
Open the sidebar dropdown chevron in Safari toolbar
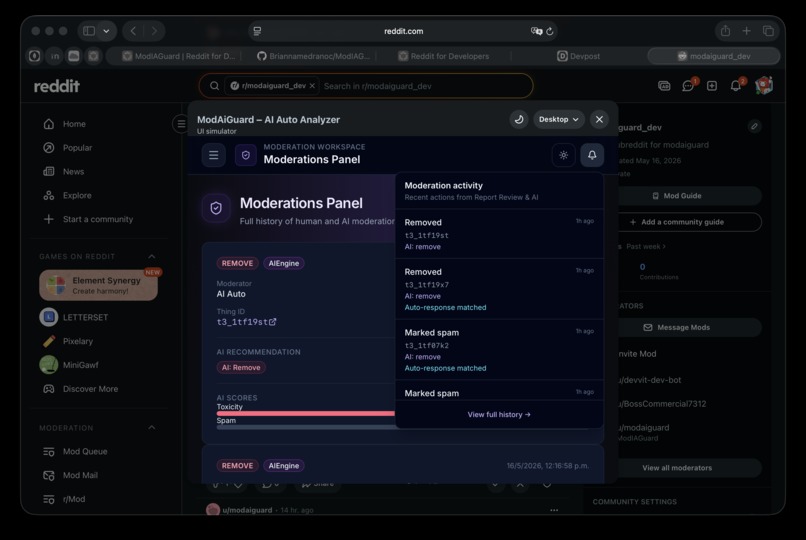(x=106, y=31)
